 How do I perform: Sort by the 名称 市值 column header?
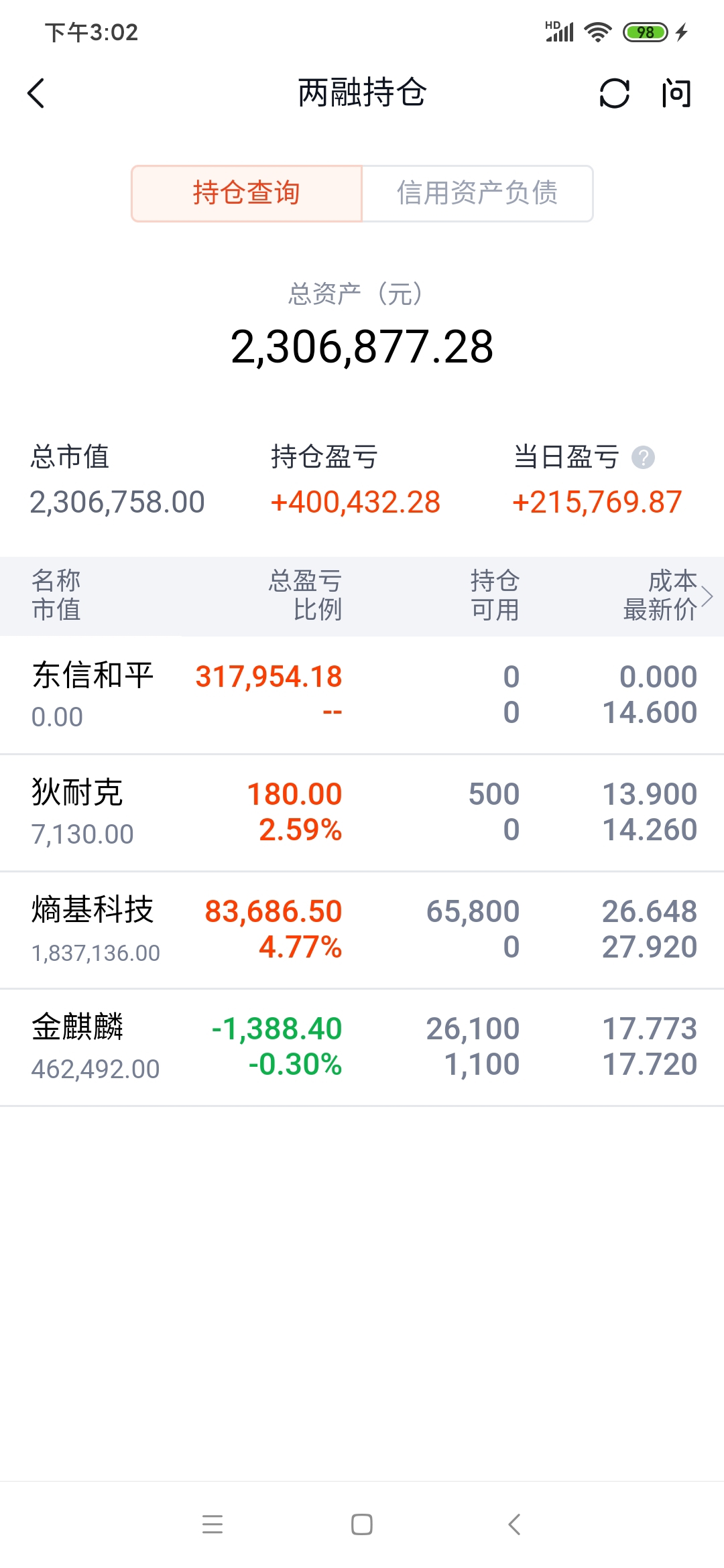coord(56,595)
